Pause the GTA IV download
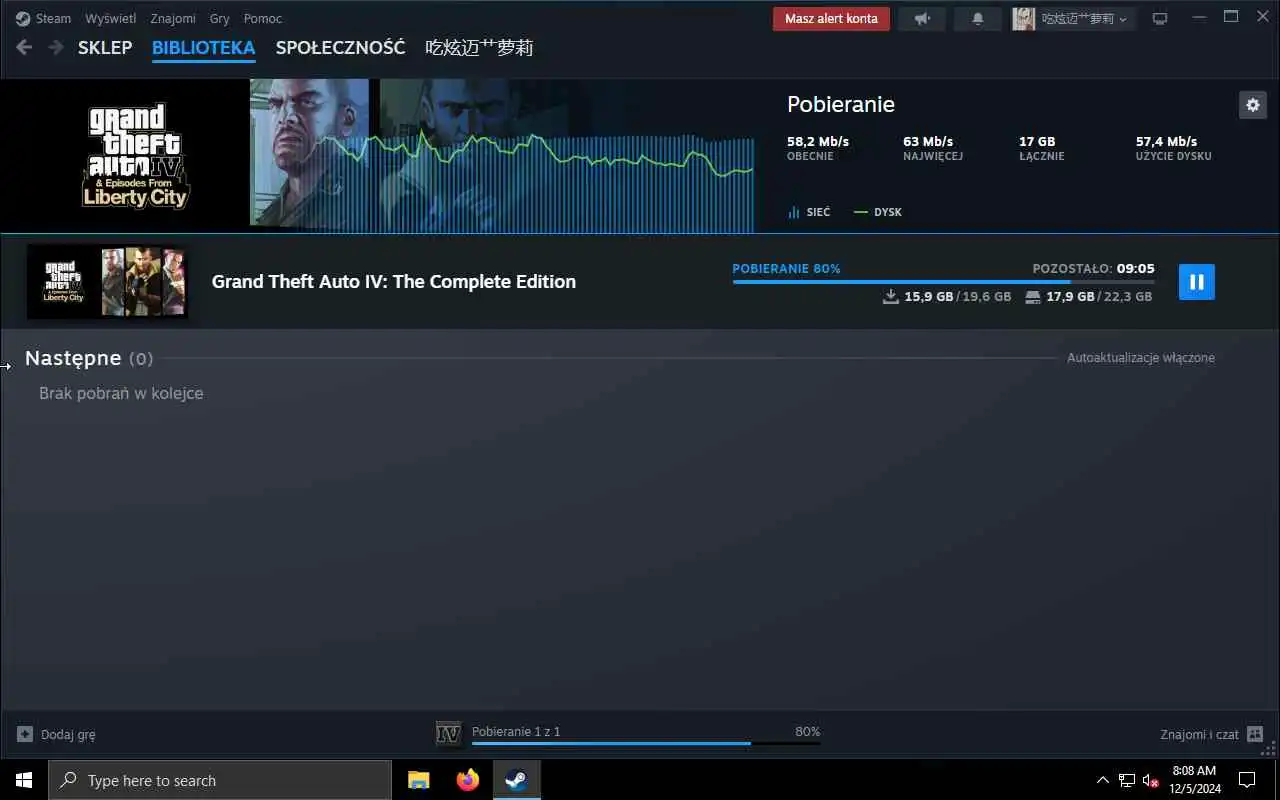This screenshot has width=1280, height=800. 1197,282
